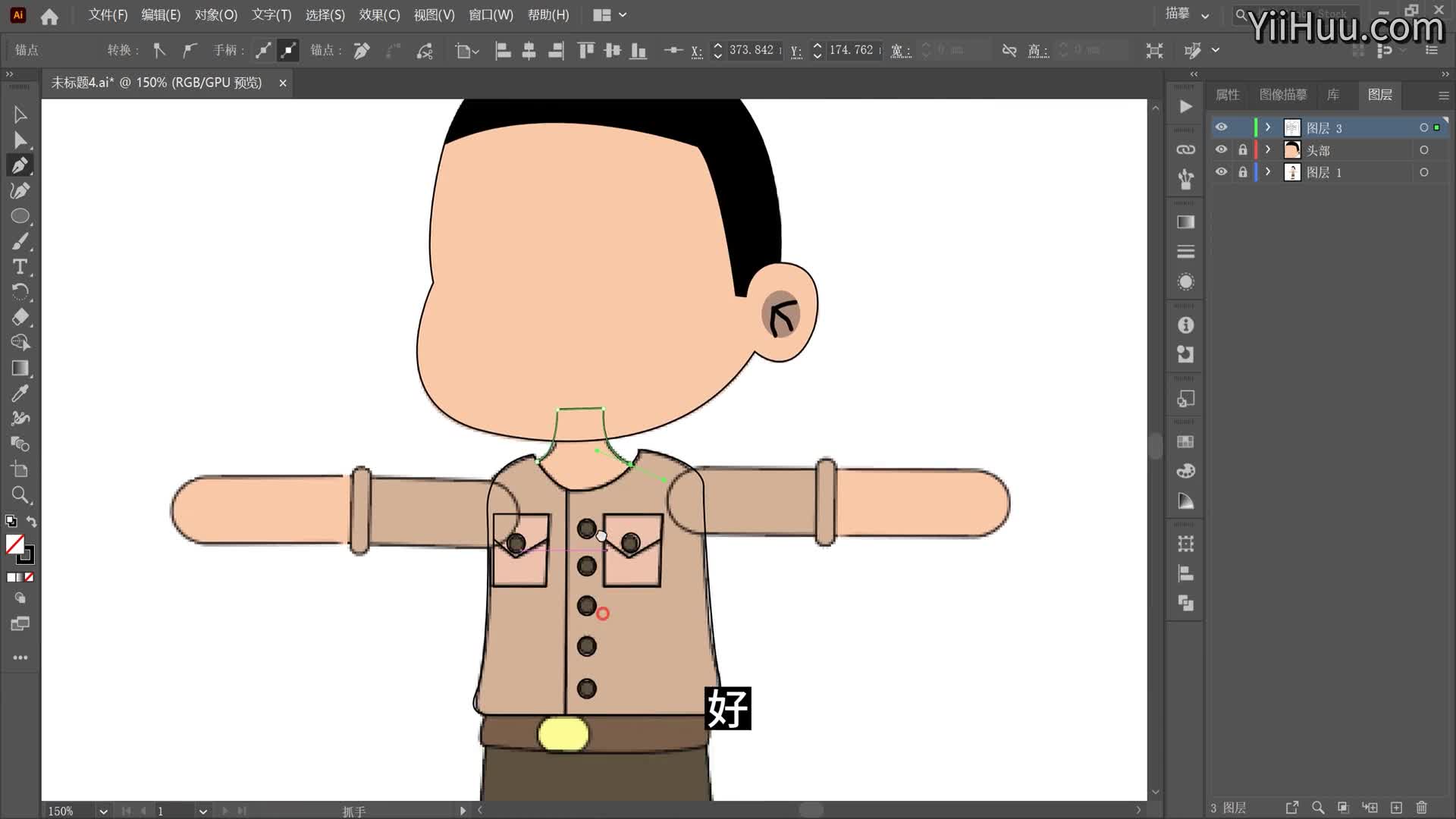Select the Gradient tool

pyautogui.click(x=20, y=369)
